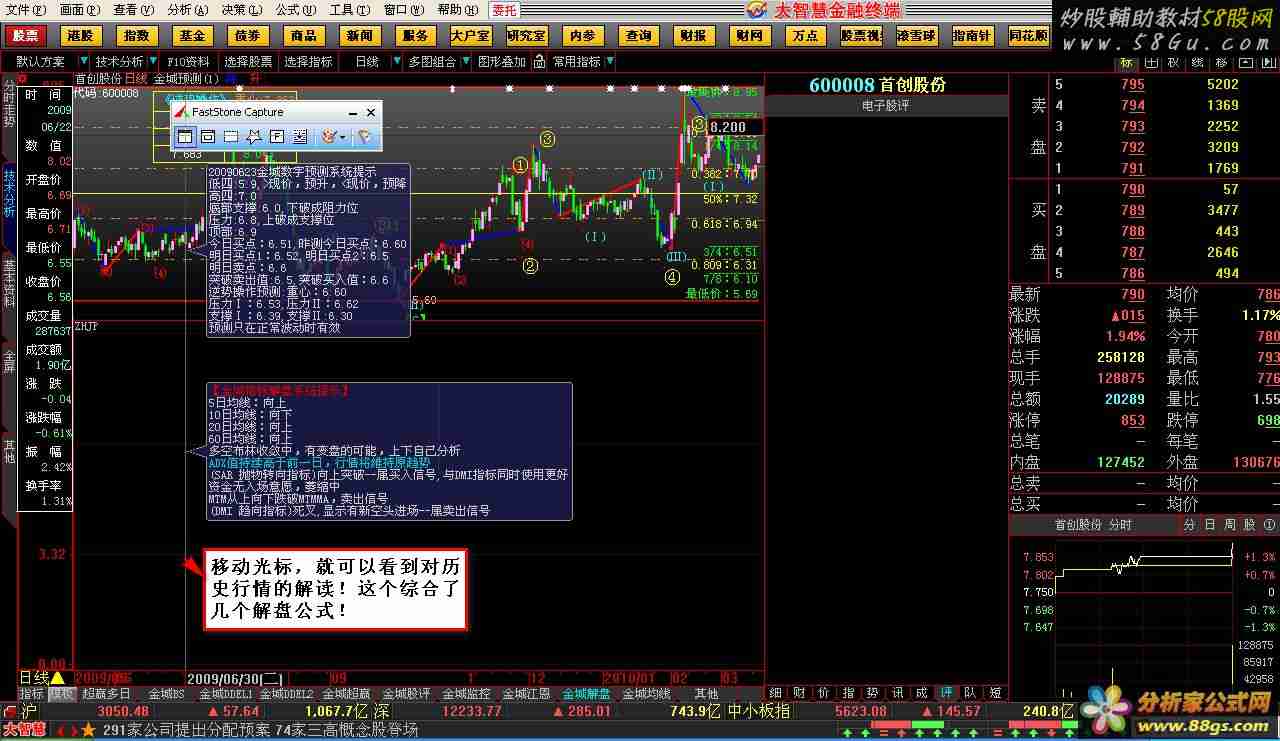This screenshot has height=741, width=1280.
Task: Select the 短 info tab at bottom
Action: point(994,692)
